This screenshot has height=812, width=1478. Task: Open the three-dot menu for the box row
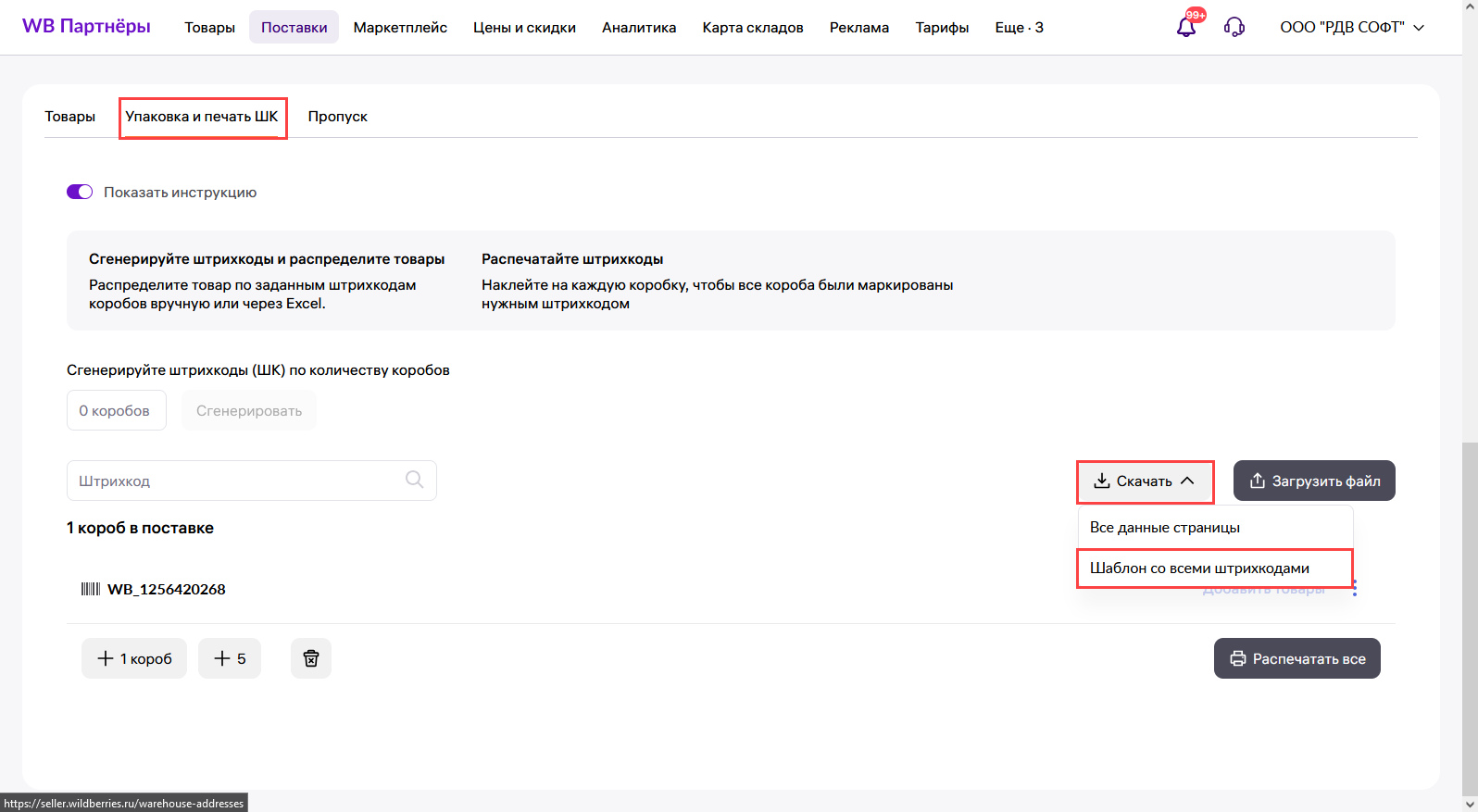1355,588
